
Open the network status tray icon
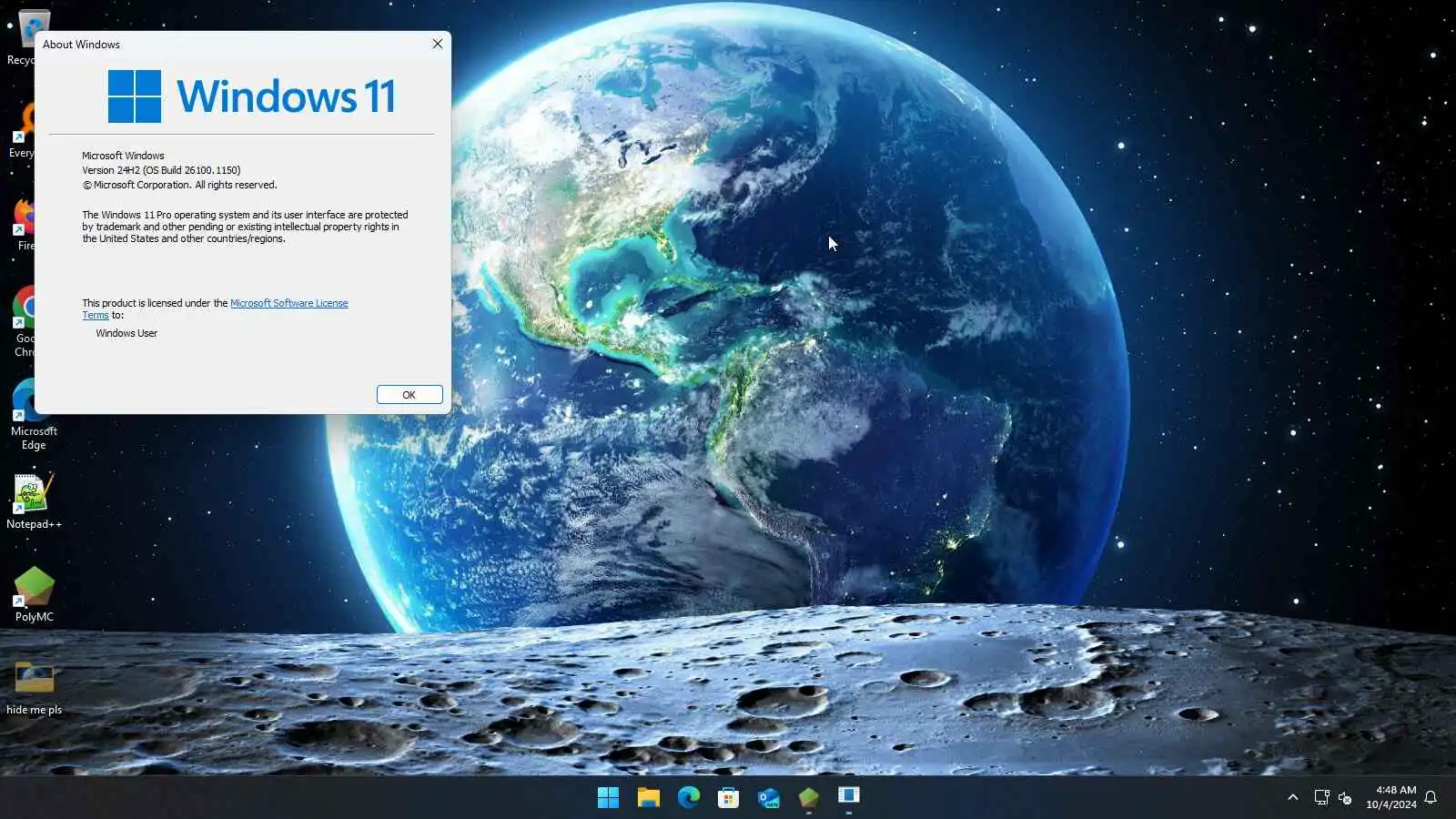tap(1321, 798)
